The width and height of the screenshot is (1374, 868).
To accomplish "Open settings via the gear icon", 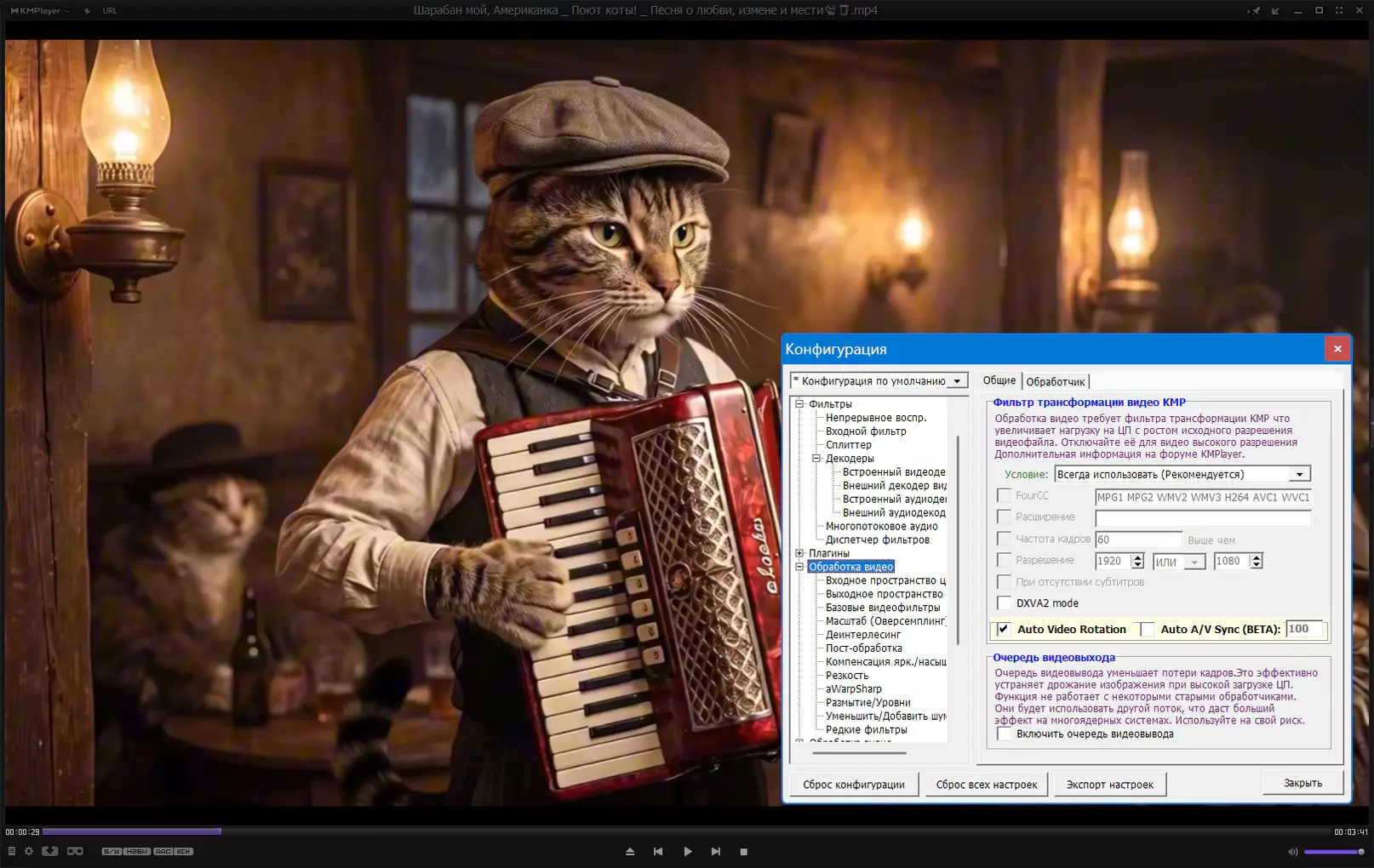I will tap(29, 851).
